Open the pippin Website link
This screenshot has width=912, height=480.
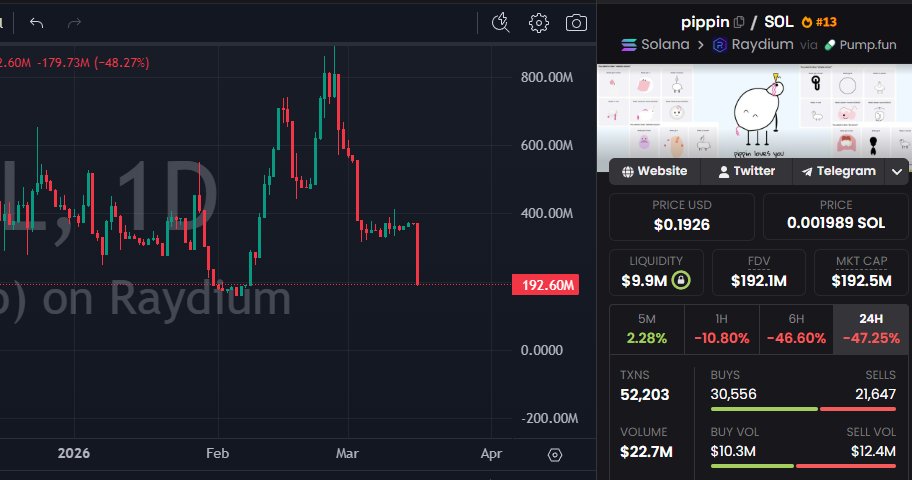[655, 171]
